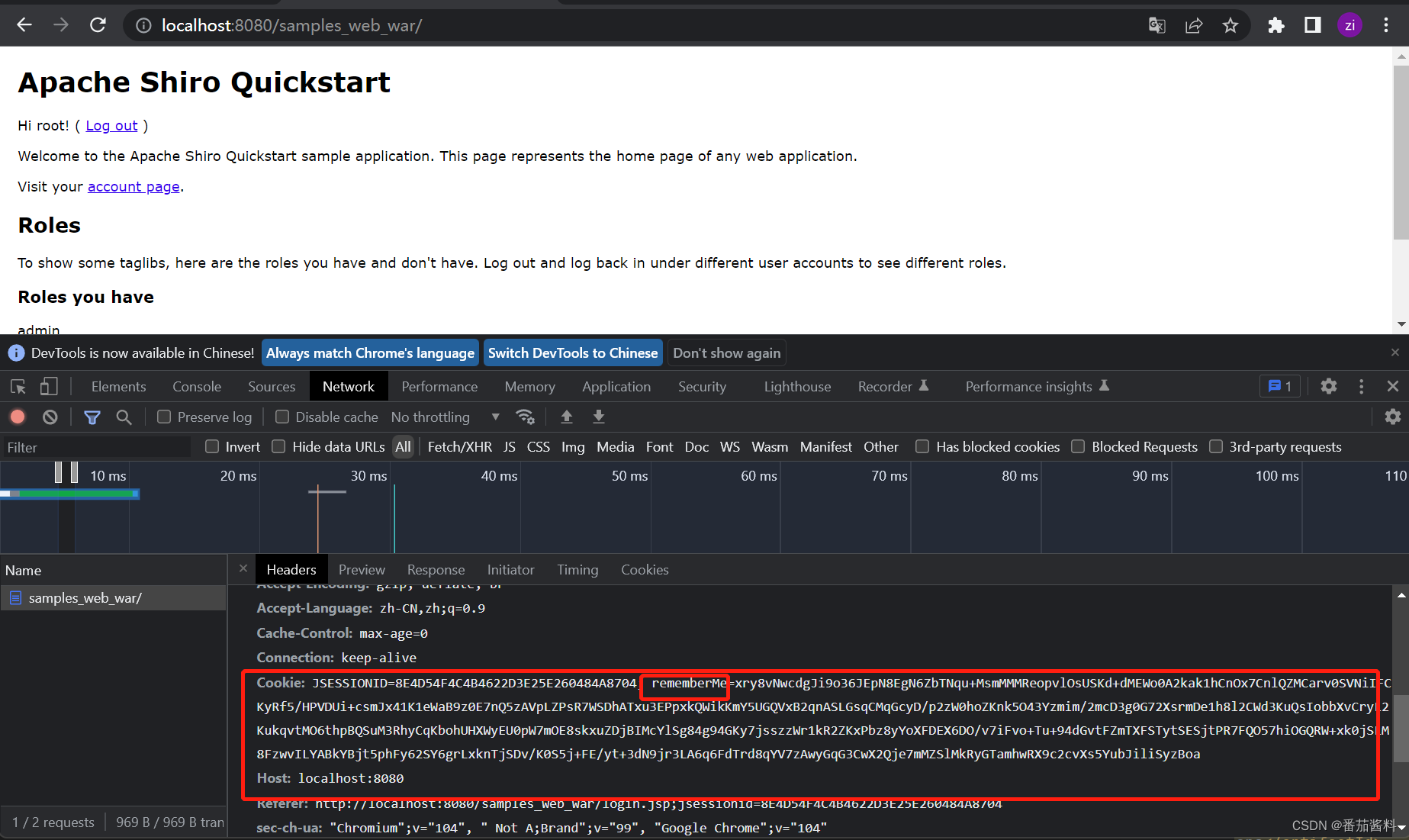Click the page vertical scrollbar
The width and height of the screenshot is (1409, 840).
[1401, 153]
